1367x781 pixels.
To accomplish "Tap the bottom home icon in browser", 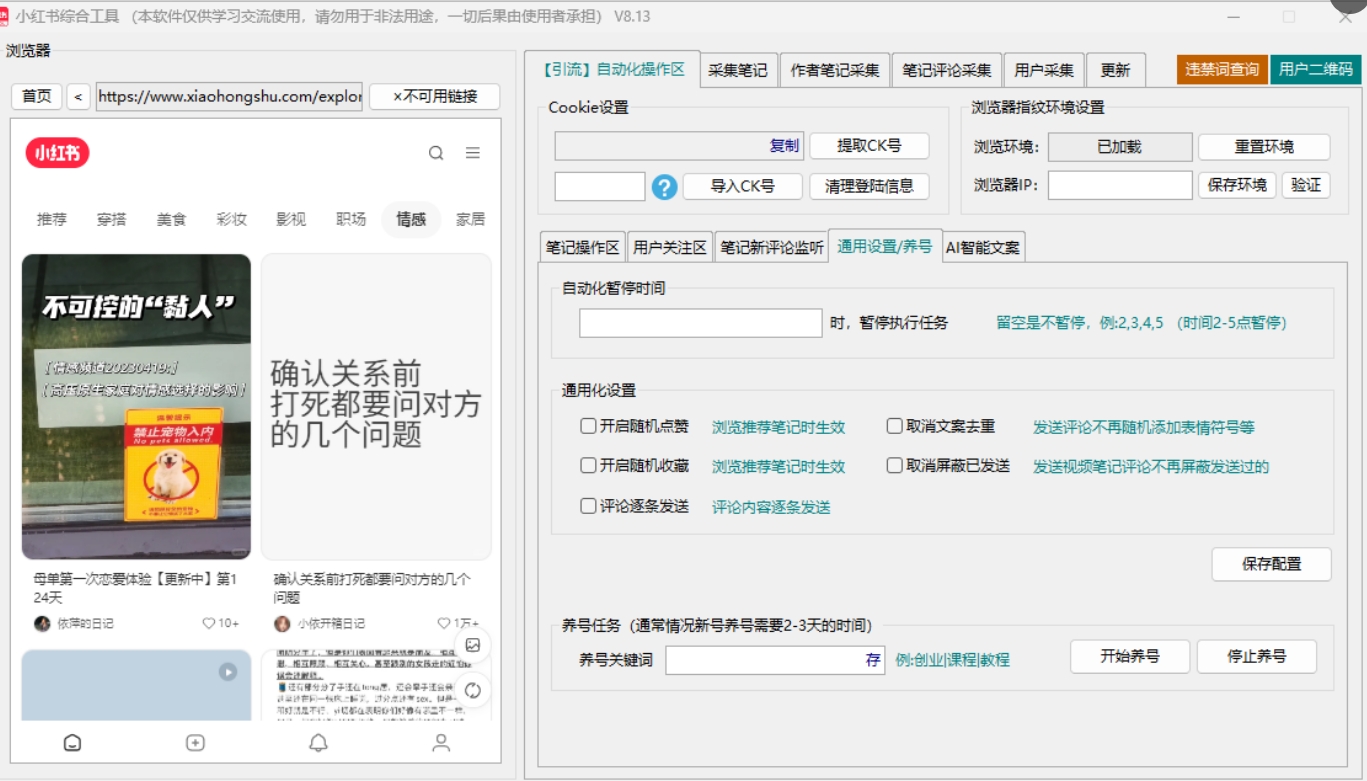I will 72,743.
